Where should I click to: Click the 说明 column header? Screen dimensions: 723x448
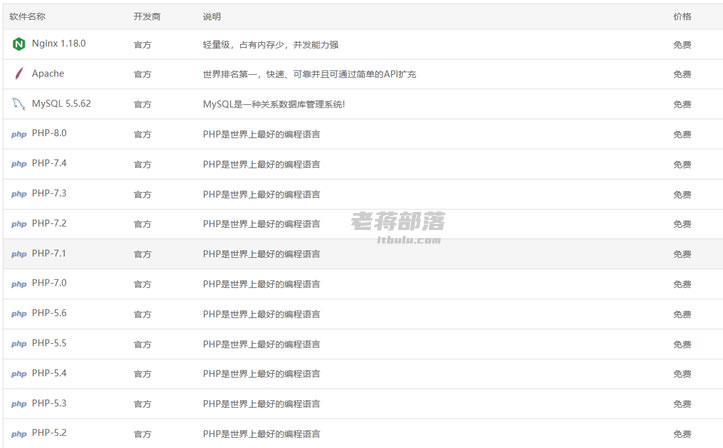click(212, 17)
